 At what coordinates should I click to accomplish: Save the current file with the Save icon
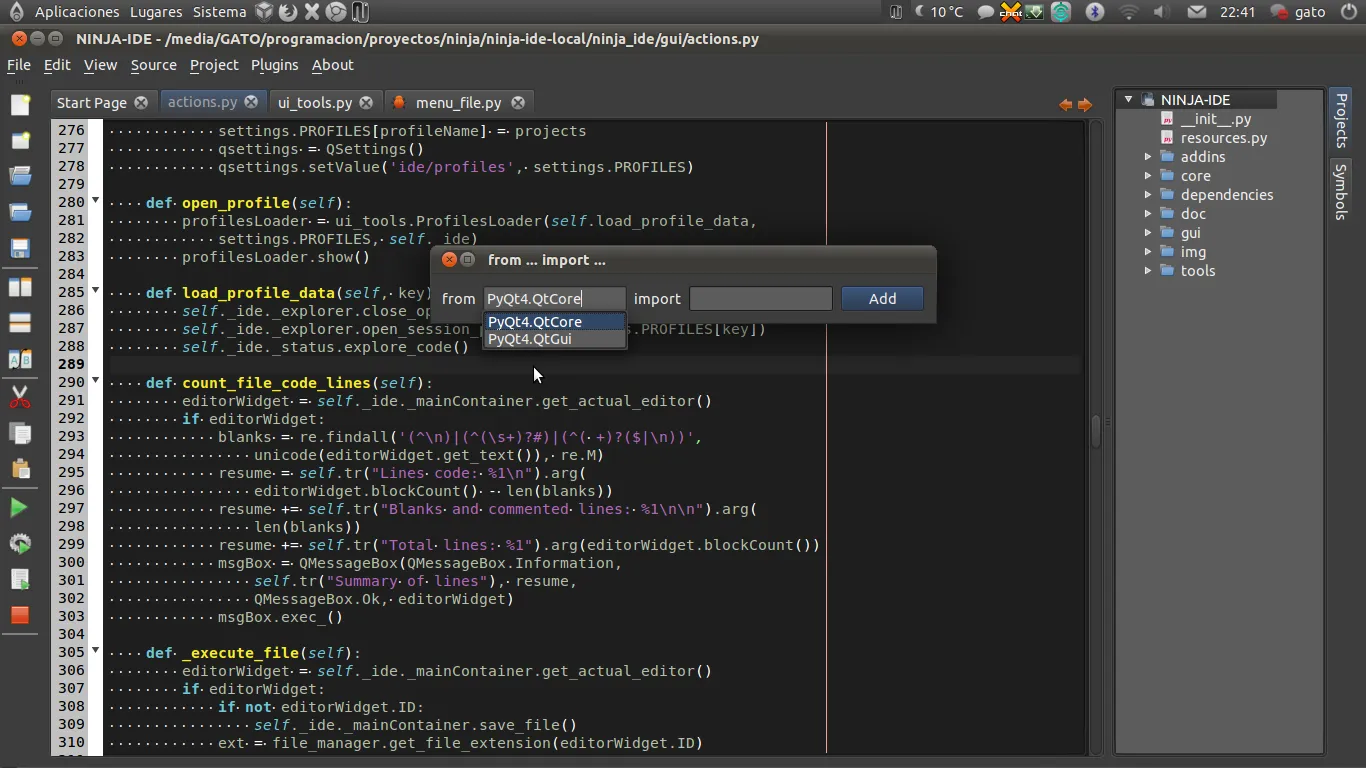[20, 248]
